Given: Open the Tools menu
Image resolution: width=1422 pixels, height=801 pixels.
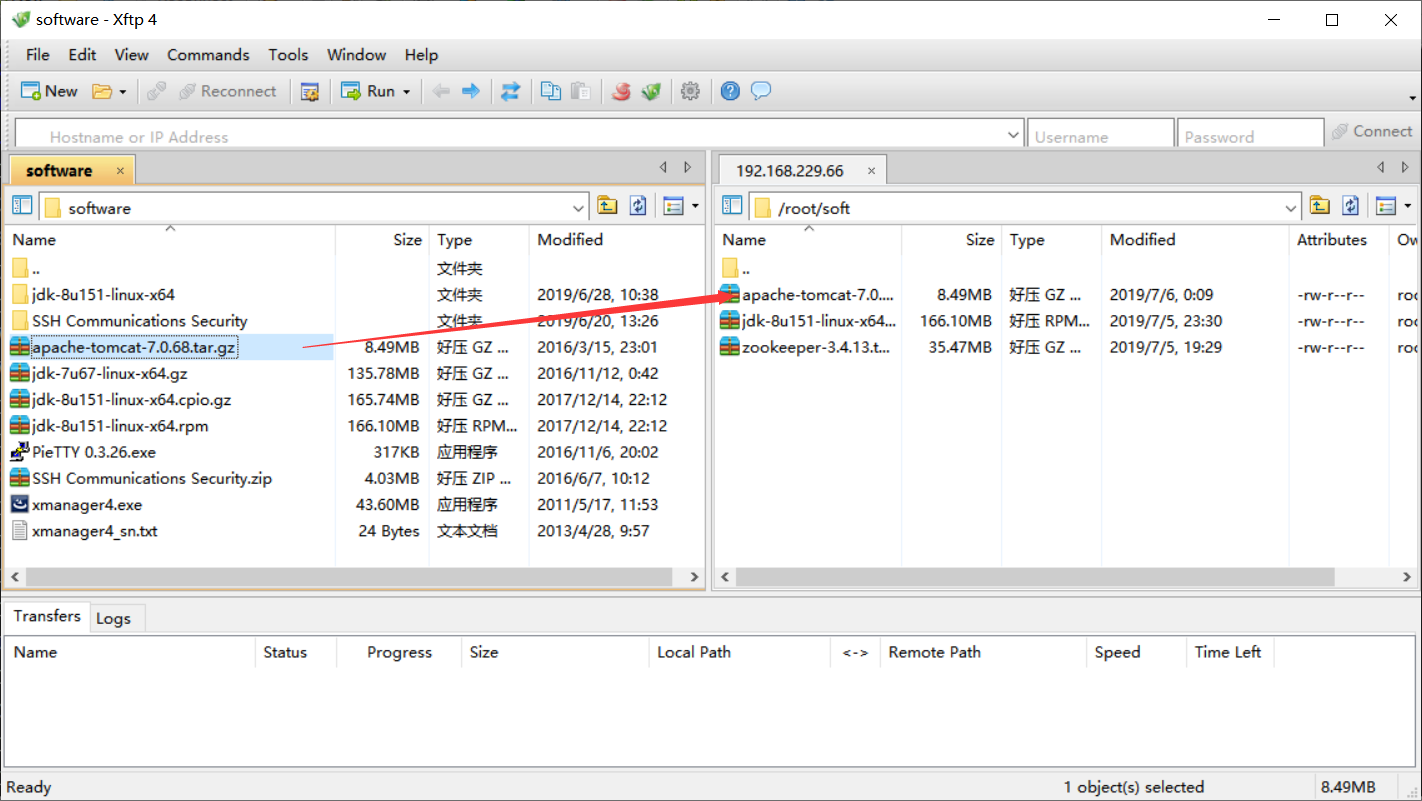Looking at the screenshot, I should pos(288,55).
